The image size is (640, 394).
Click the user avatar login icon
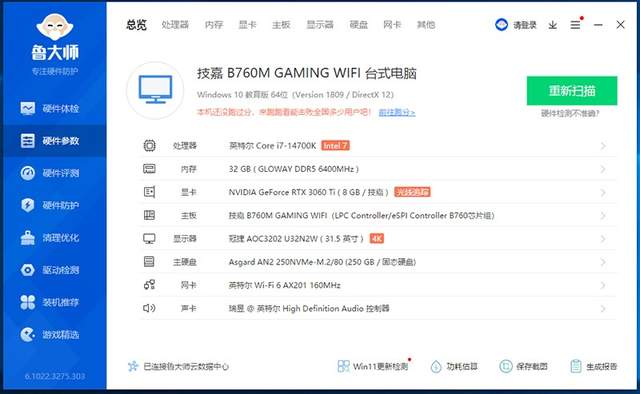(x=501, y=25)
